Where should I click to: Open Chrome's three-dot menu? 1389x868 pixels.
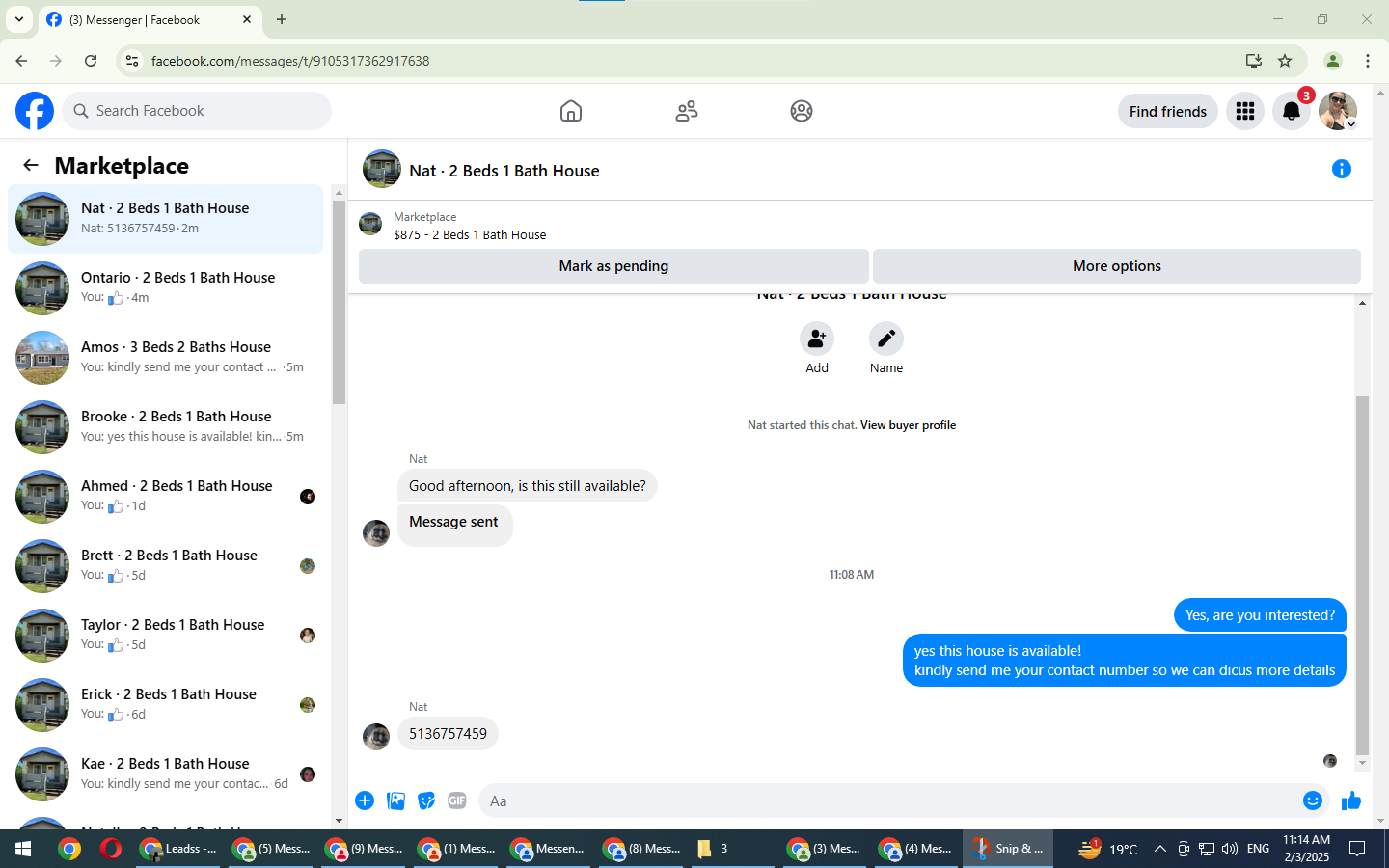pyautogui.click(x=1368, y=61)
